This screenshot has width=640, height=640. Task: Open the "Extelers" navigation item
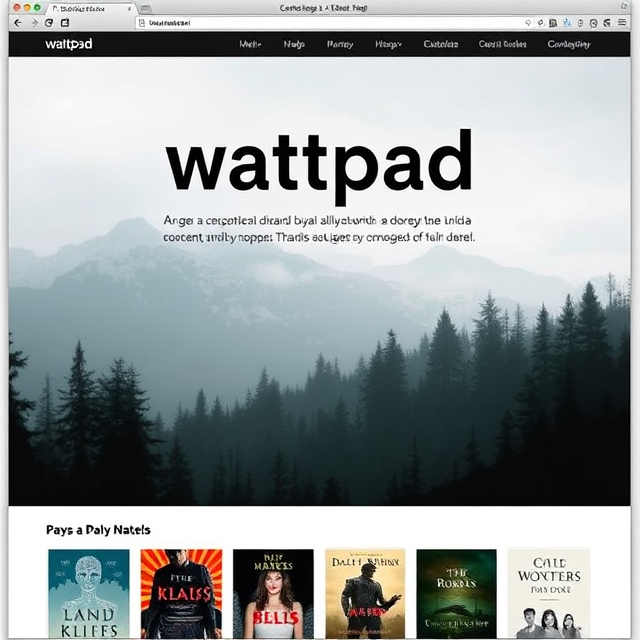point(441,44)
